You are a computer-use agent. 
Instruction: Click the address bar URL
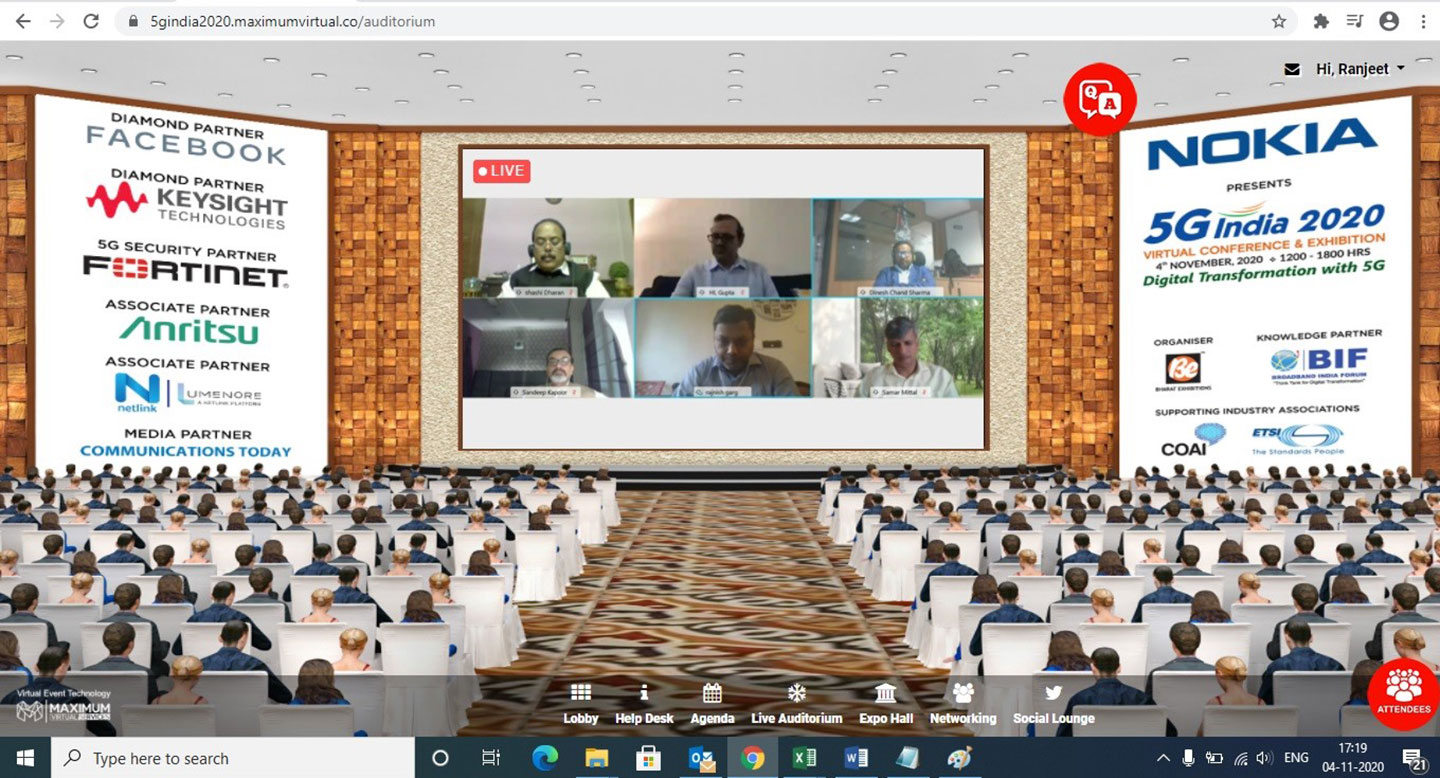point(292,21)
